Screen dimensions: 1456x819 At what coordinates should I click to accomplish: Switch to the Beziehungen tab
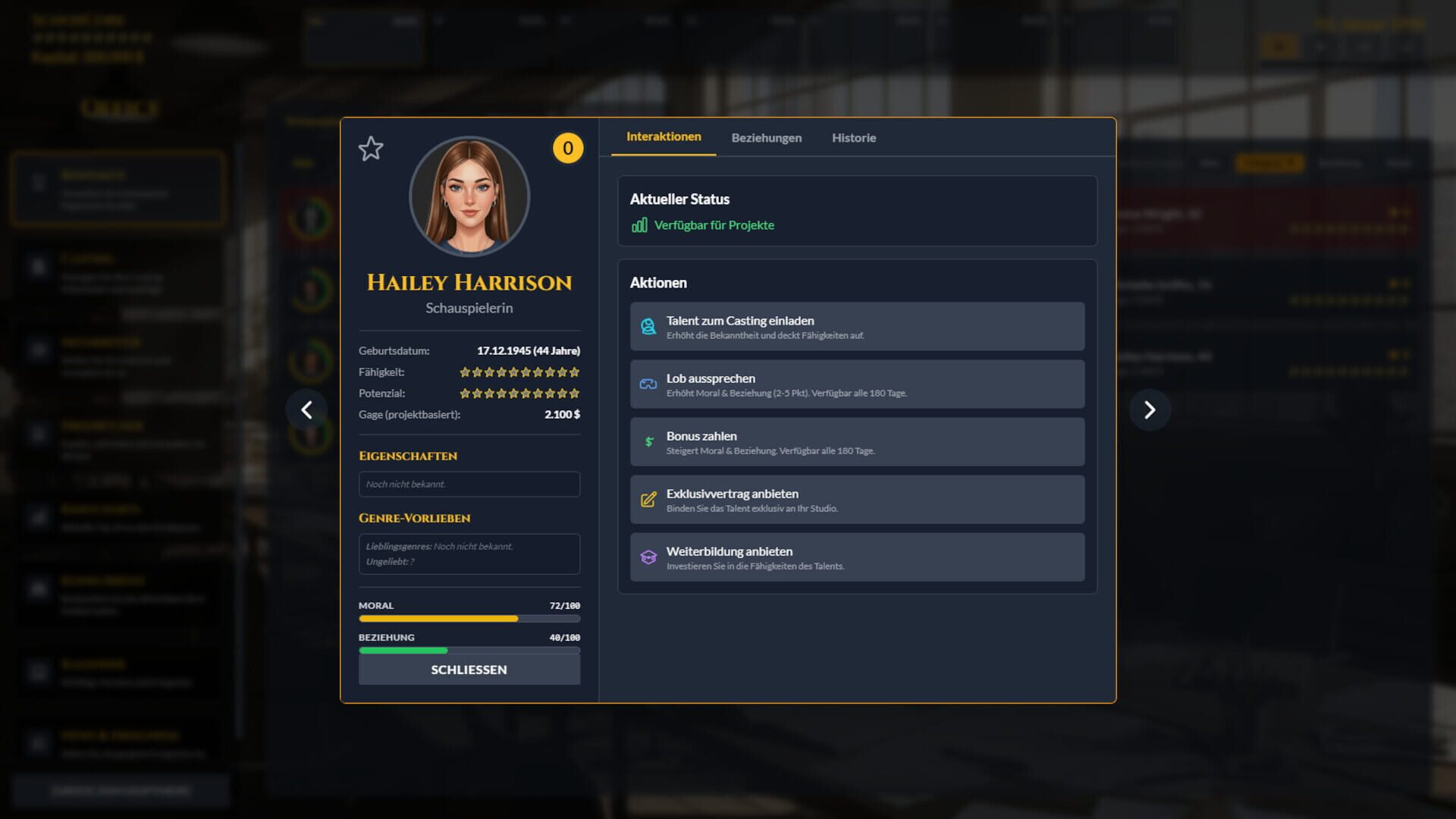point(766,138)
